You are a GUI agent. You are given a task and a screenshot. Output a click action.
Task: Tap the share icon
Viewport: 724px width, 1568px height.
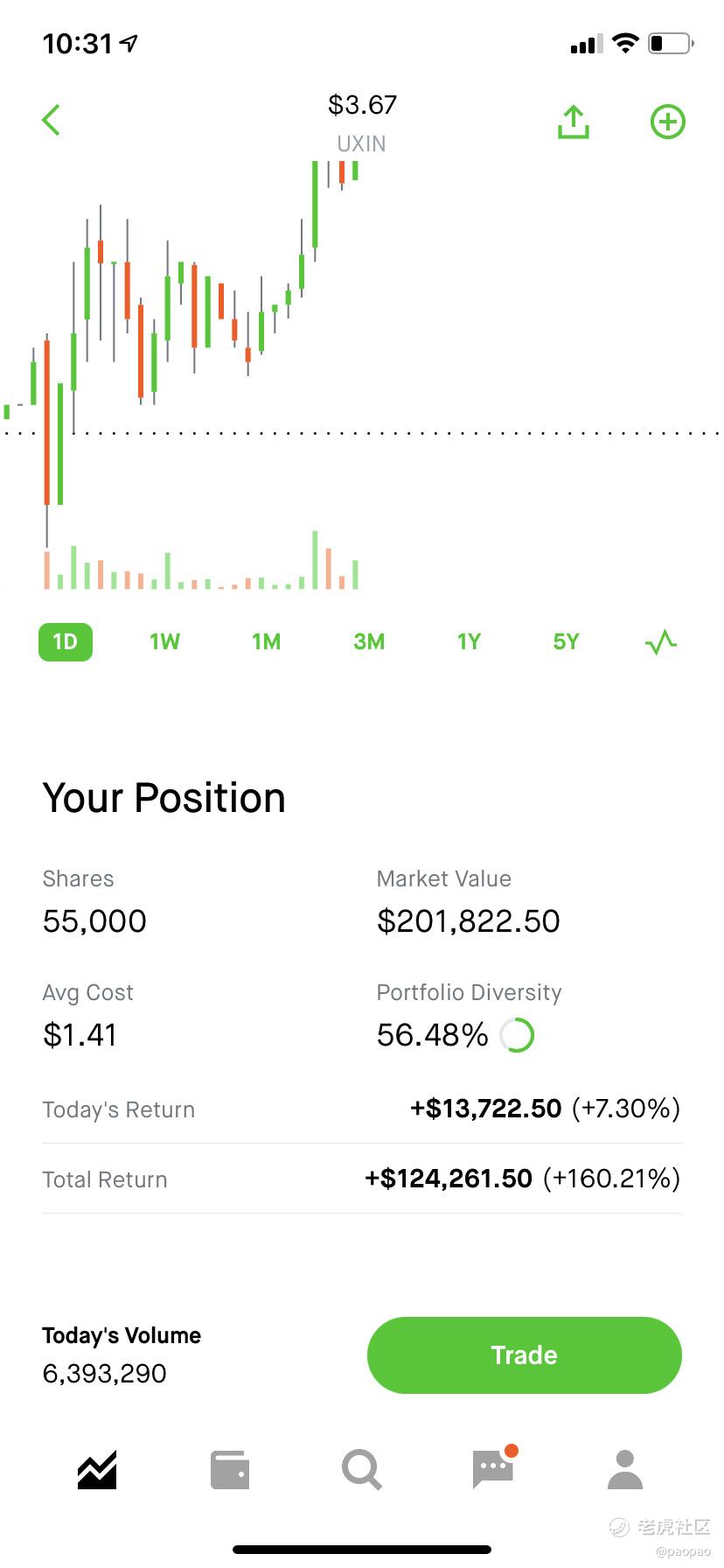[x=574, y=122]
